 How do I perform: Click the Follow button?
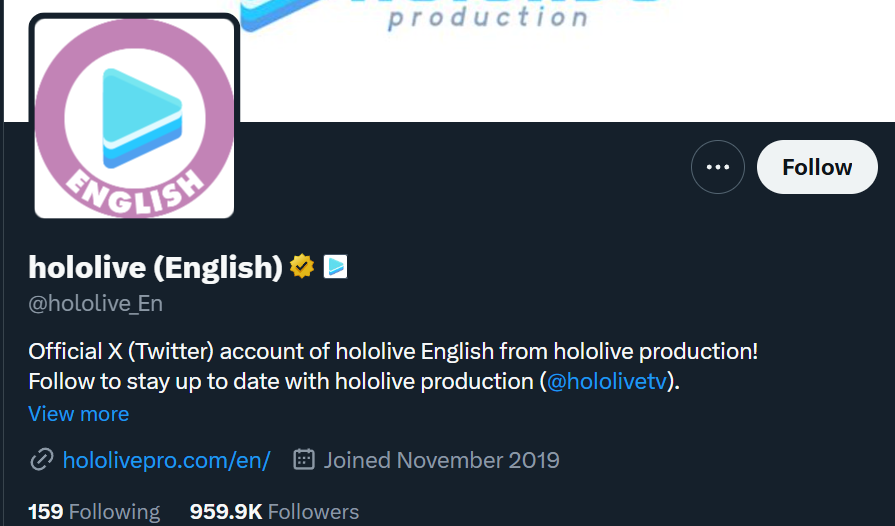pos(816,167)
